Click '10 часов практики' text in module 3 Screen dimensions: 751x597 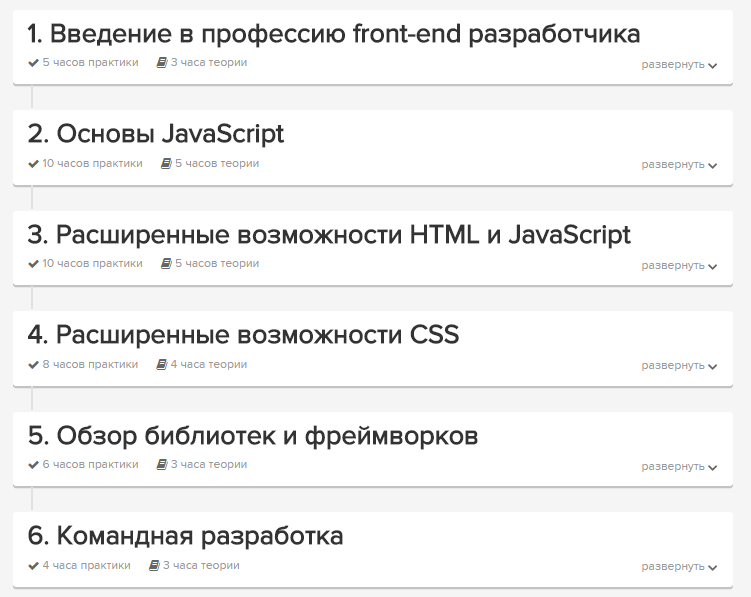coord(92,264)
